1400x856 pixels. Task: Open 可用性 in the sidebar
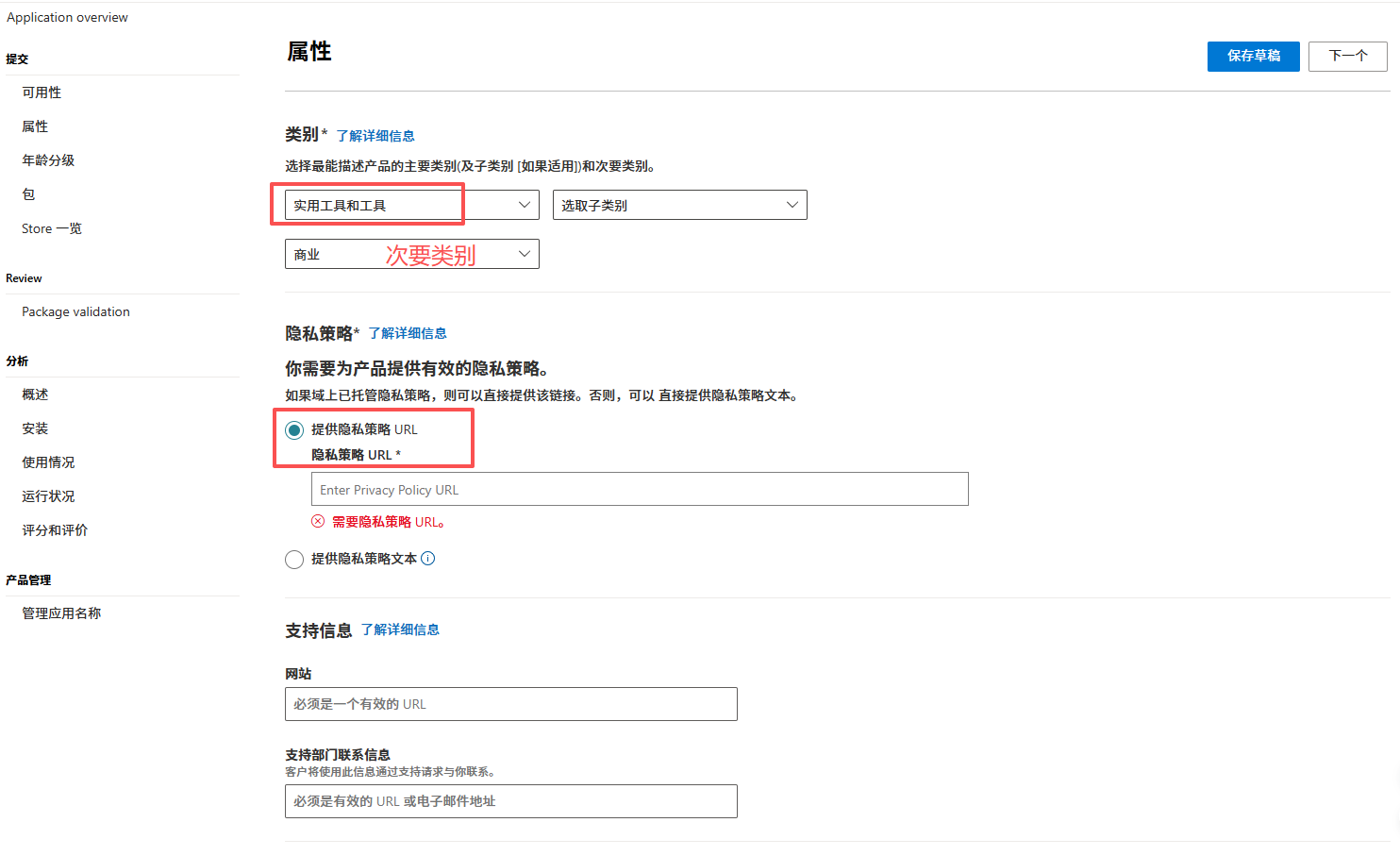[x=42, y=92]
